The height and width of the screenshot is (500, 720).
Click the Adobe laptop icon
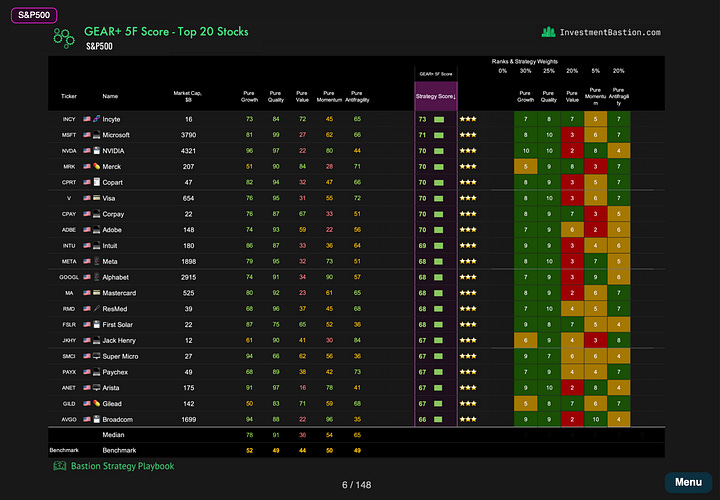(96, 230)
